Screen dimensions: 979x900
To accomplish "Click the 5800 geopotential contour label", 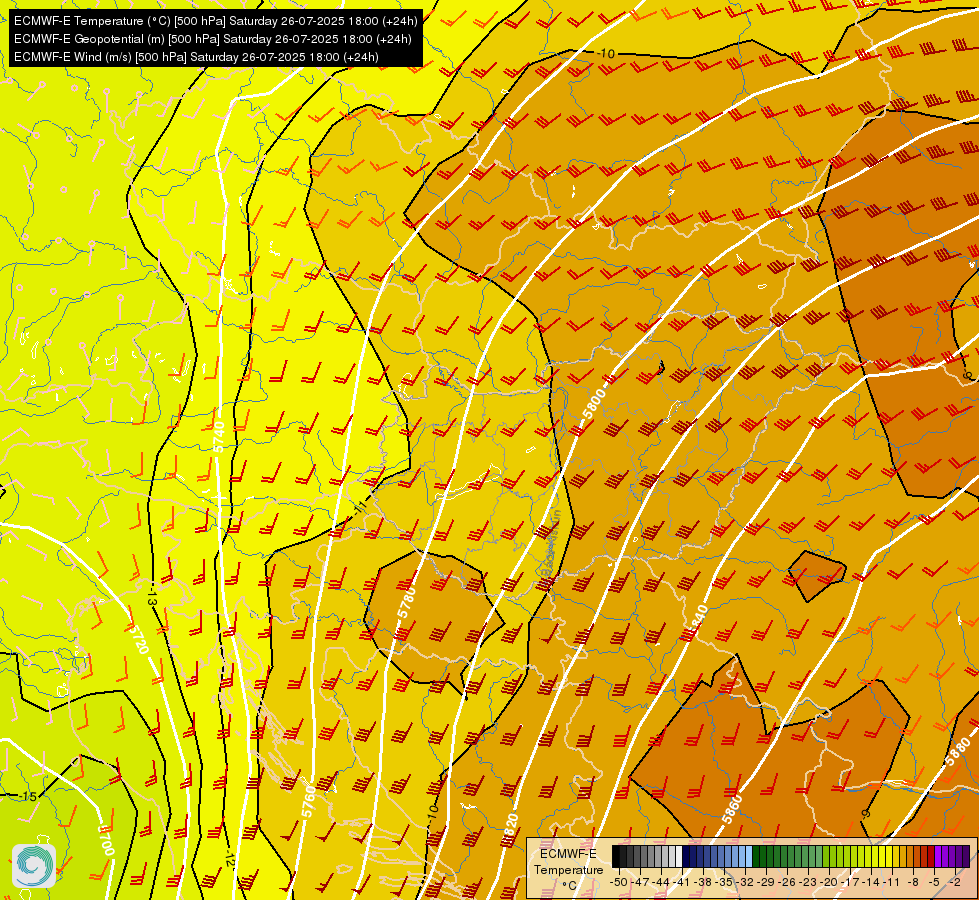I will click(x=593, y=404).
